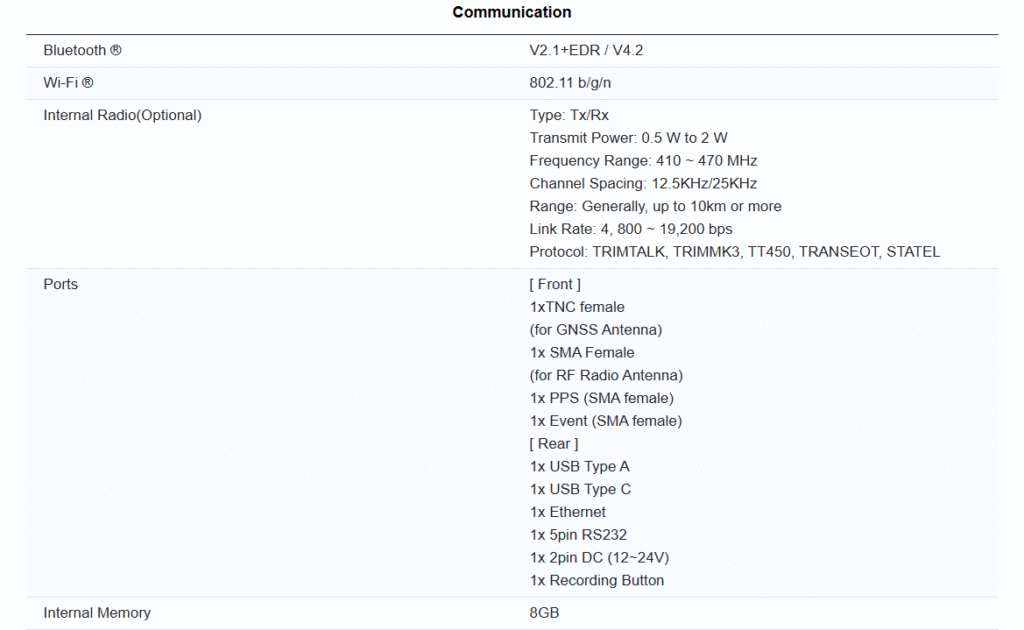
Task: Click the Frequency Range 410 ~ 470 MHz text
Action: 643,161
